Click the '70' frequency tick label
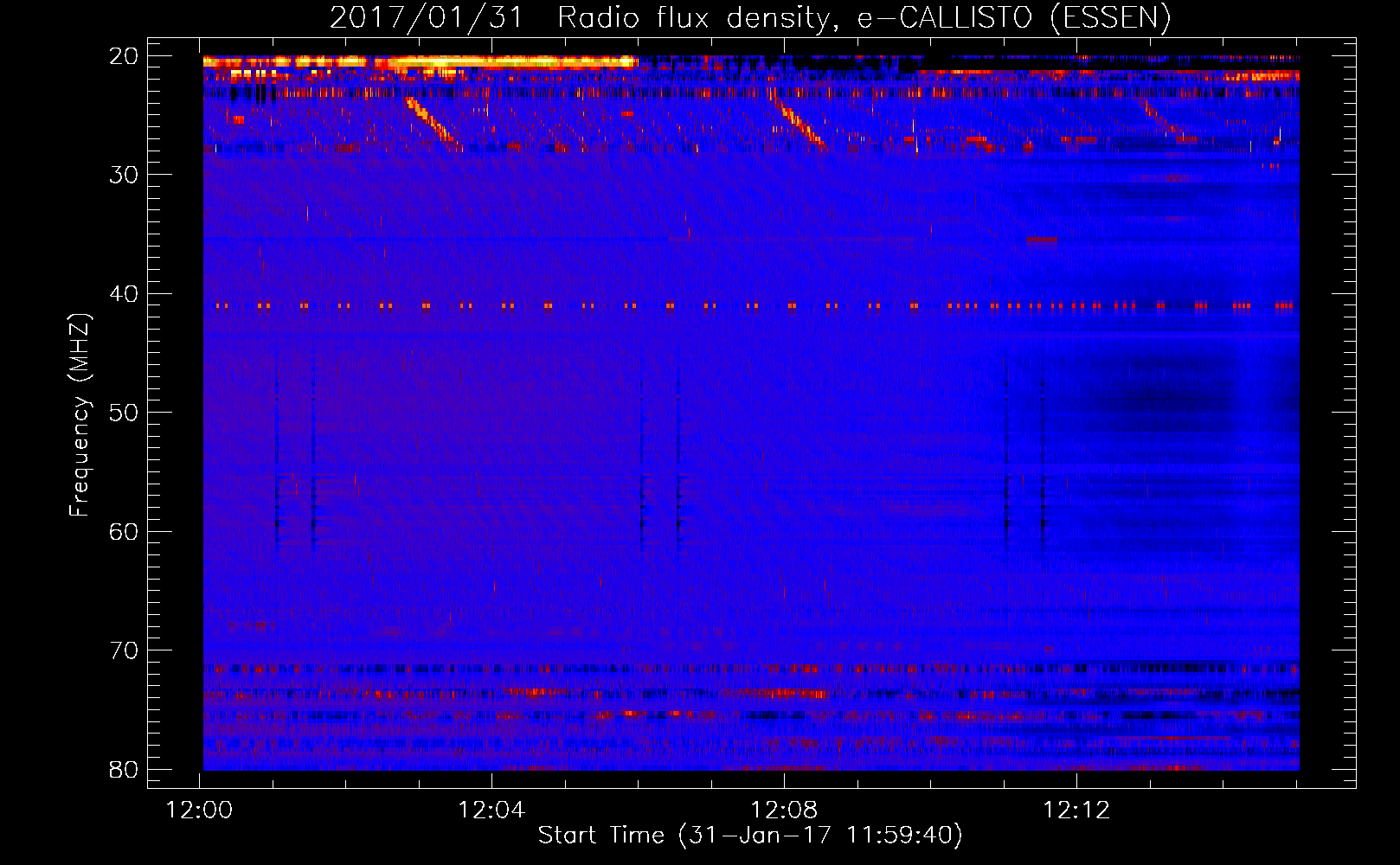Screen dimensions: 1400x865 coord(124,650)
